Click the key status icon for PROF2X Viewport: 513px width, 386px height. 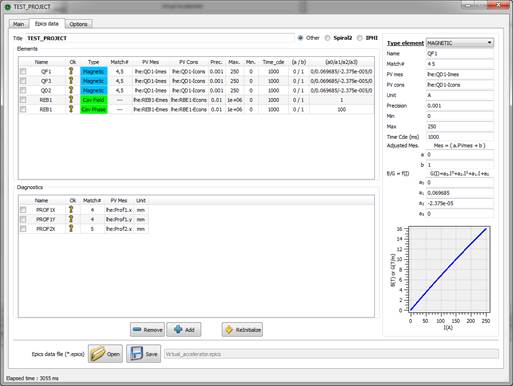(x=71, y=229)
